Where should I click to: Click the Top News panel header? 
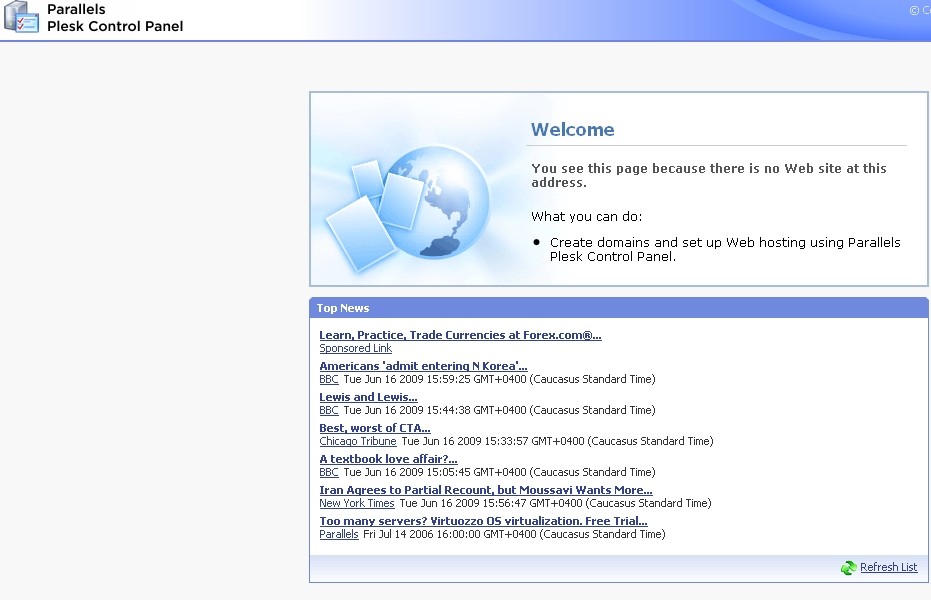(343, 308)
